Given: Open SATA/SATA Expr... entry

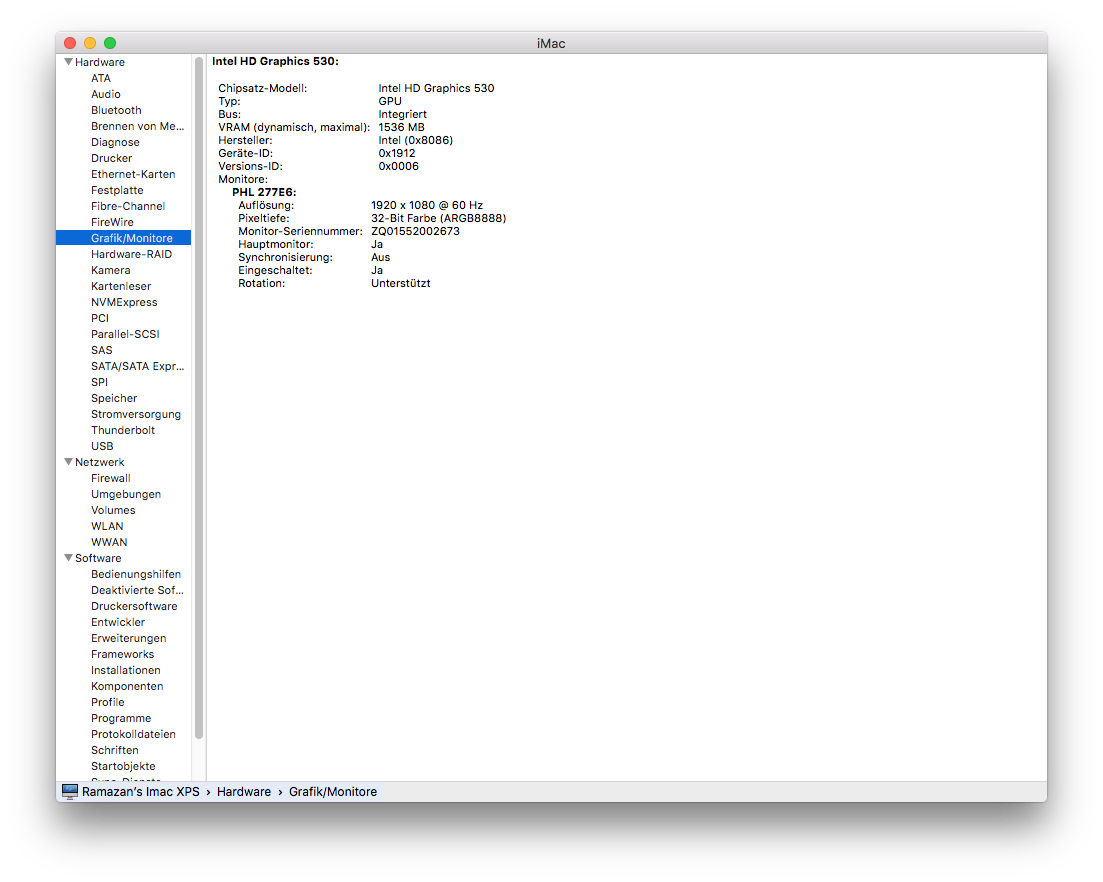Looking at the screenshot, I should point(137,366).
